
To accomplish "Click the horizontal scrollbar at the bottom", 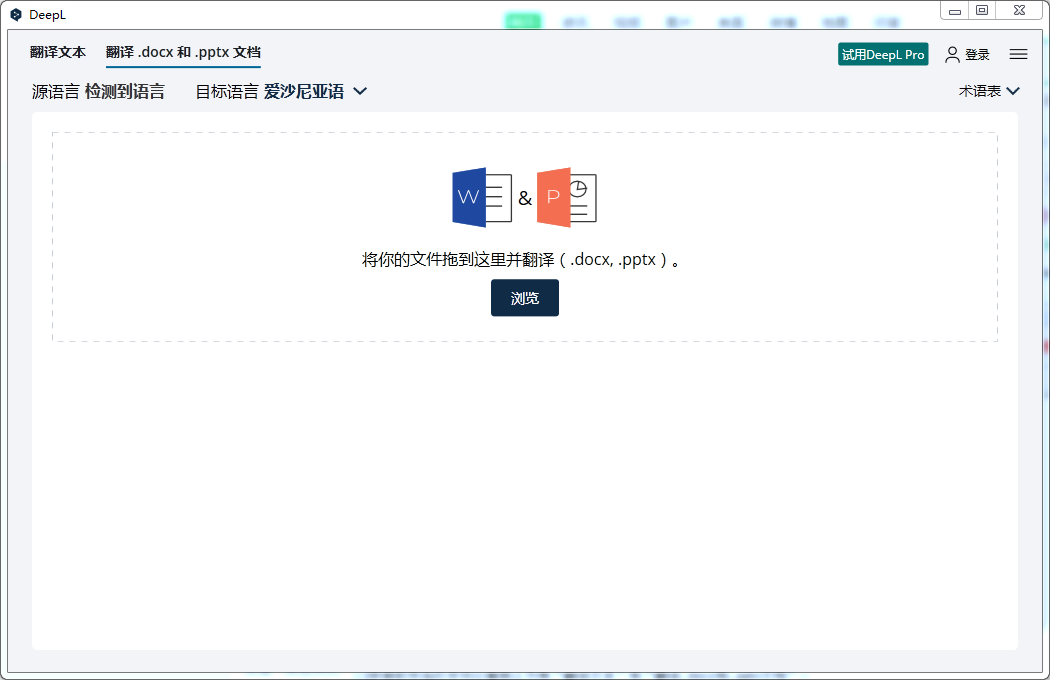I will (x=525, y=675).
